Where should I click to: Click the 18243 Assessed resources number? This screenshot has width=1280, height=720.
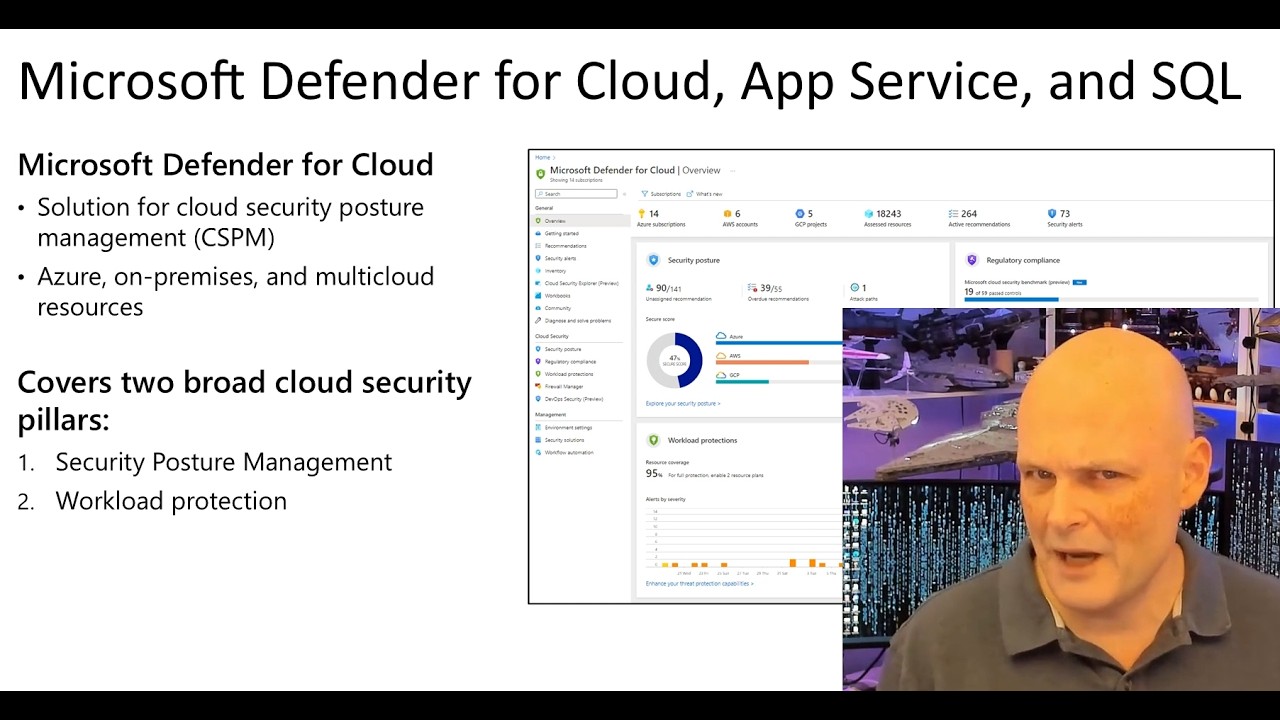(x=889, y=214)
